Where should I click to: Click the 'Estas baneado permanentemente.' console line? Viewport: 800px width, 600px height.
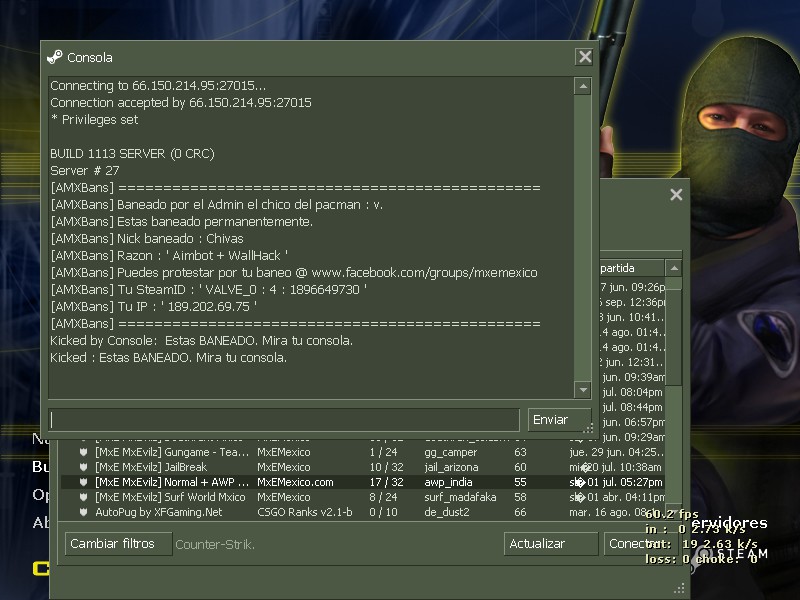point(182,221)
